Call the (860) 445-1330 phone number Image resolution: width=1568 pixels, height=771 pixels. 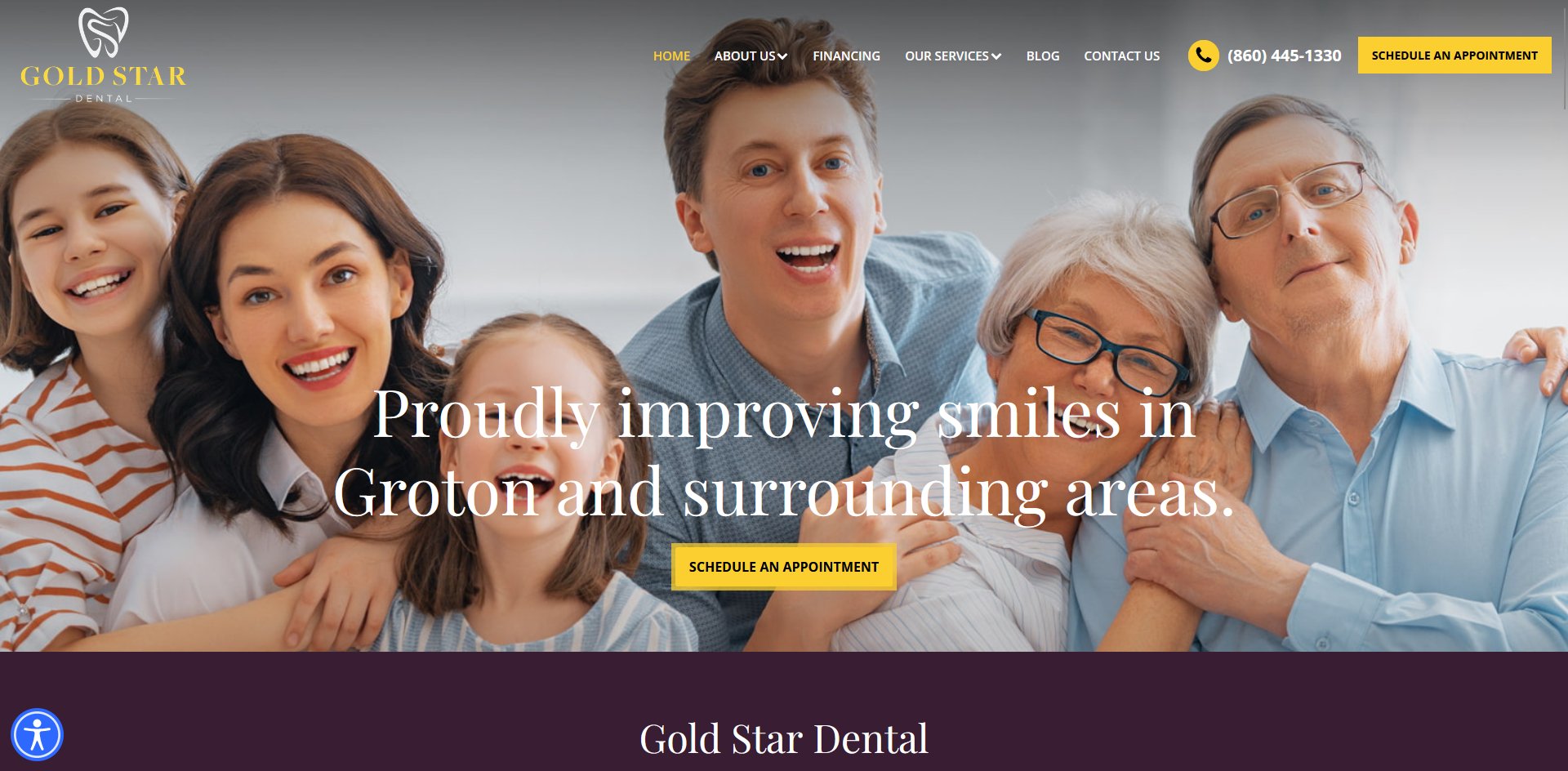(1284, 56)
